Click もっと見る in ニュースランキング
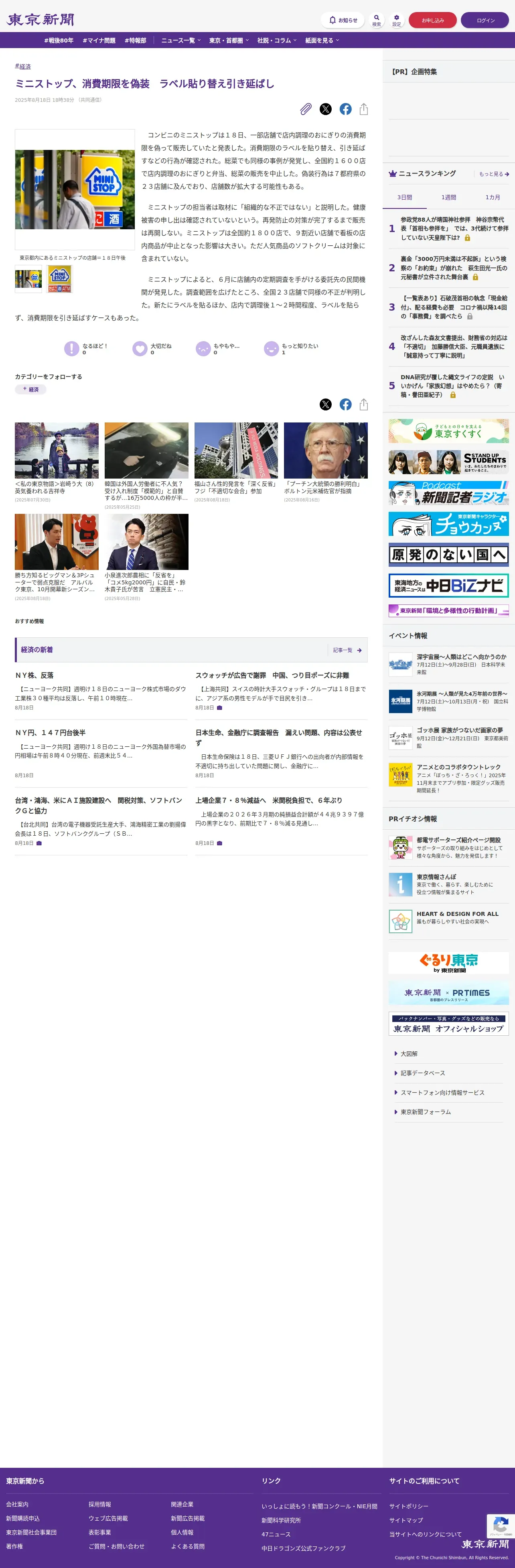515x1568 pixels. click(494, 174)
